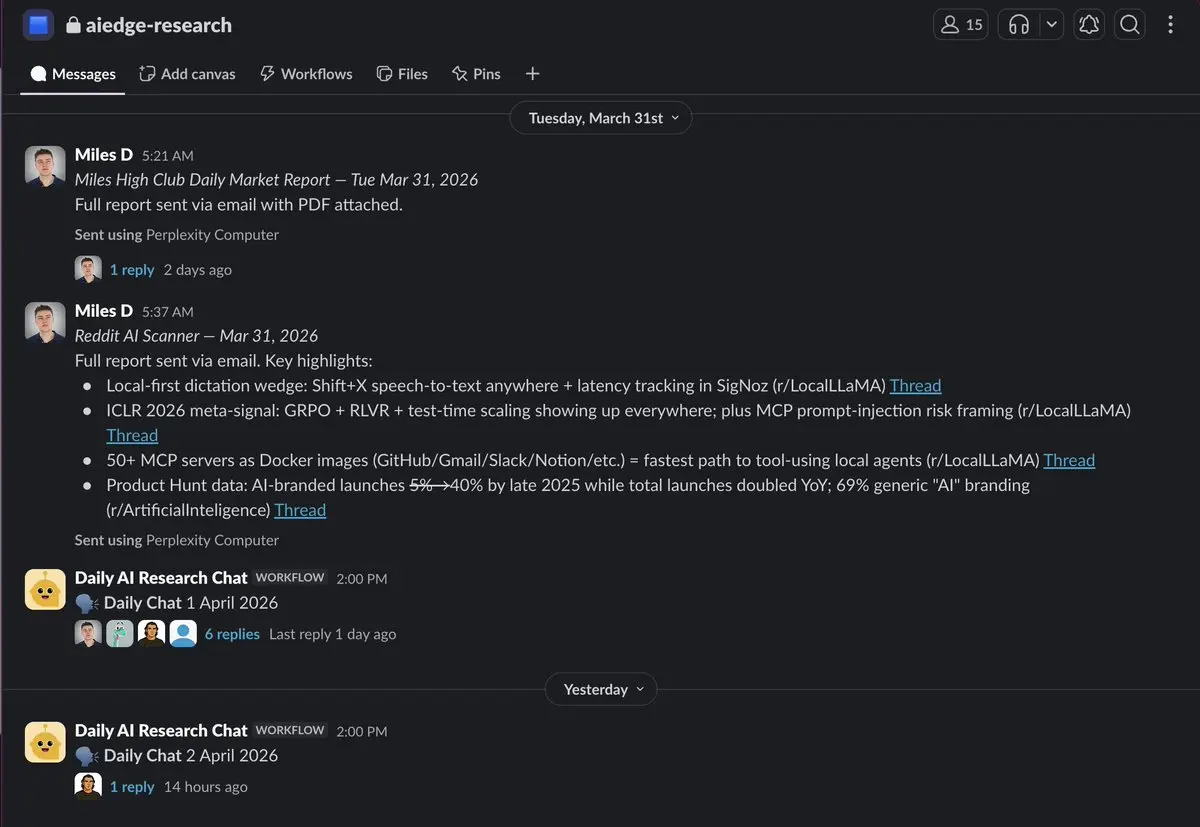Switch to the Files tab
The width and height of the screenshot is (1200, 827).
pos(402,74)
